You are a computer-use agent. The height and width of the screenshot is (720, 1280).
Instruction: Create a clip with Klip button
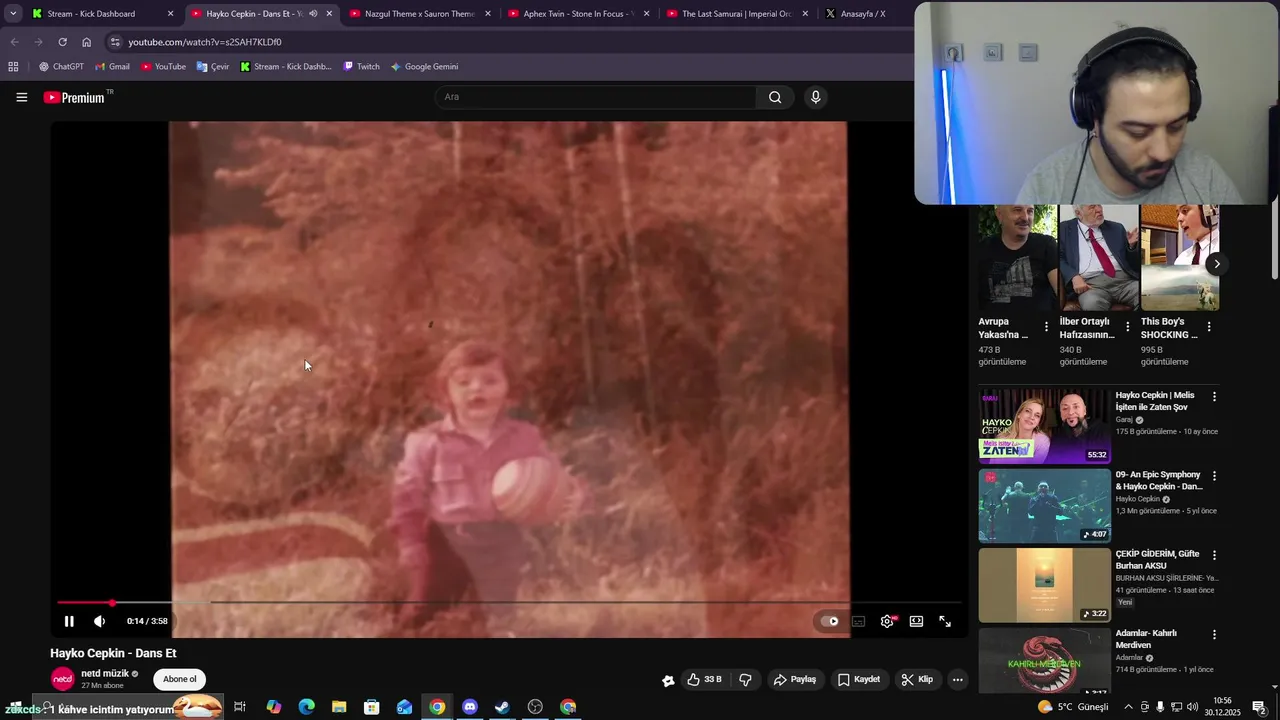point(917,679)
